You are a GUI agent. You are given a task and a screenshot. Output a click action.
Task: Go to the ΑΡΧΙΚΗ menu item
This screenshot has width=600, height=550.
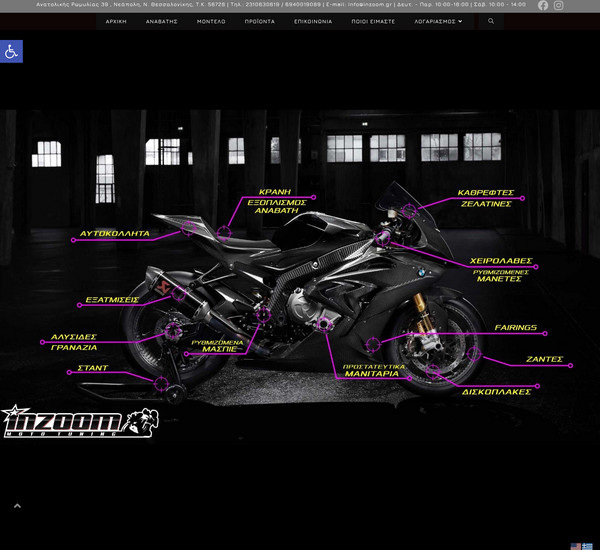(116, 22)
